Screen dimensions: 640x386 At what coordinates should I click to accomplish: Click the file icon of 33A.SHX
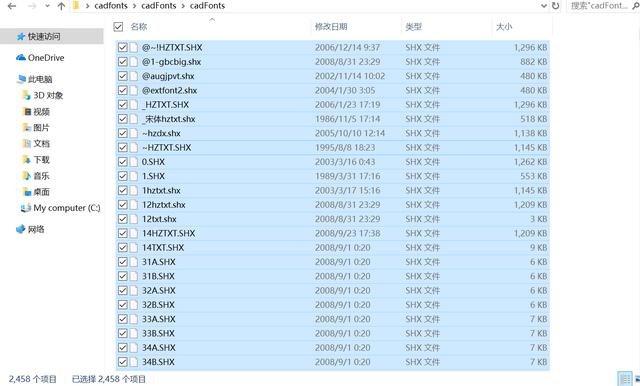pos(134,319)
